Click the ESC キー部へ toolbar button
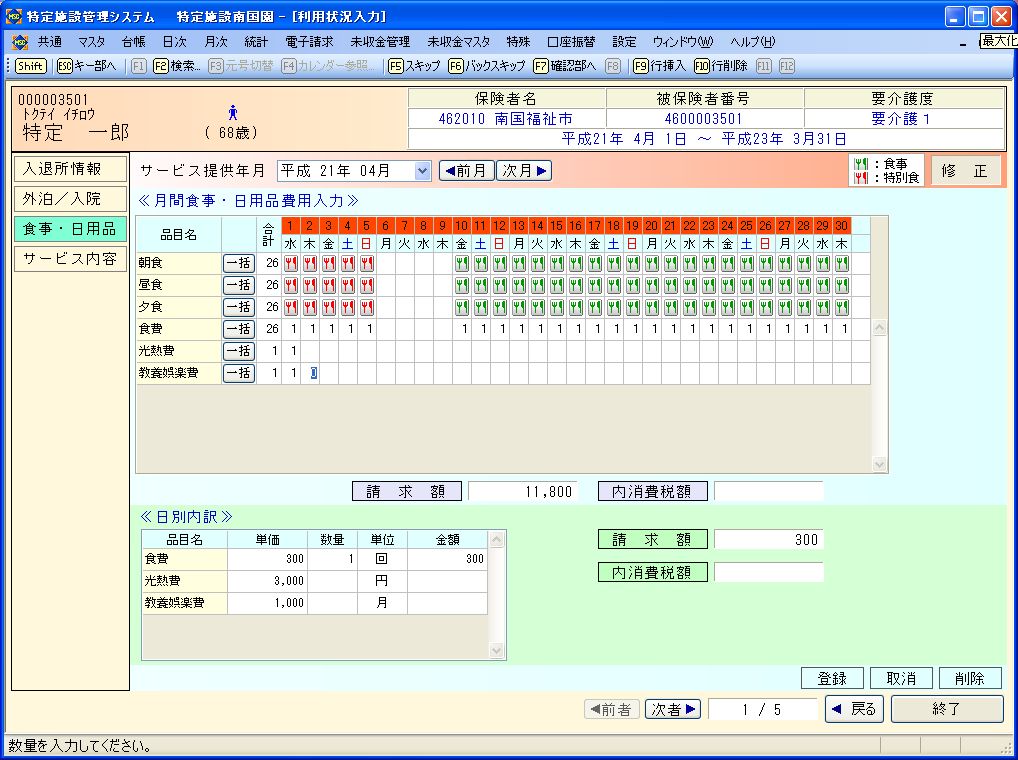The image size is (1018, 760). (87, 65)
